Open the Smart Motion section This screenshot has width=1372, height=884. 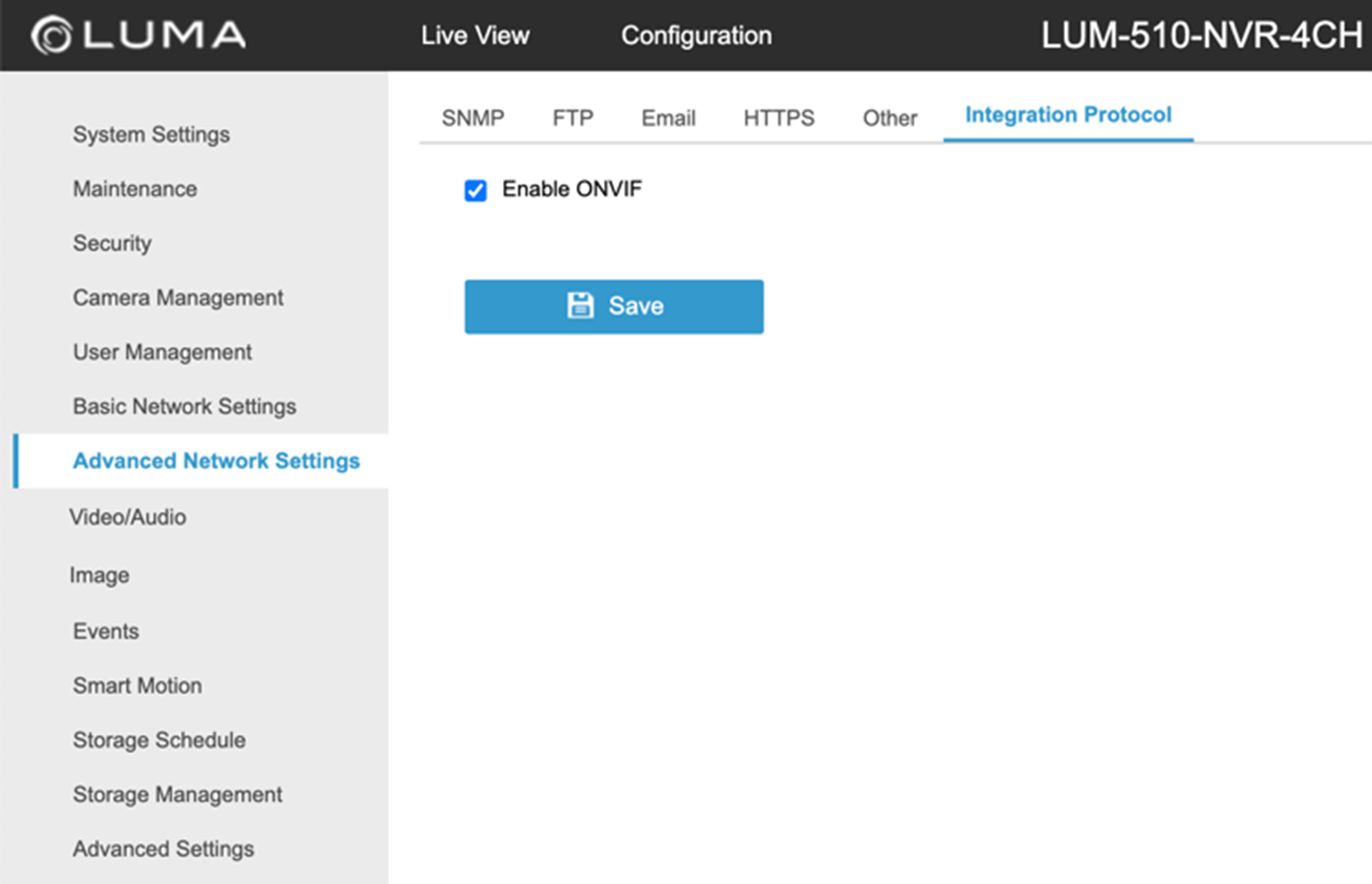tap(137, 685)
